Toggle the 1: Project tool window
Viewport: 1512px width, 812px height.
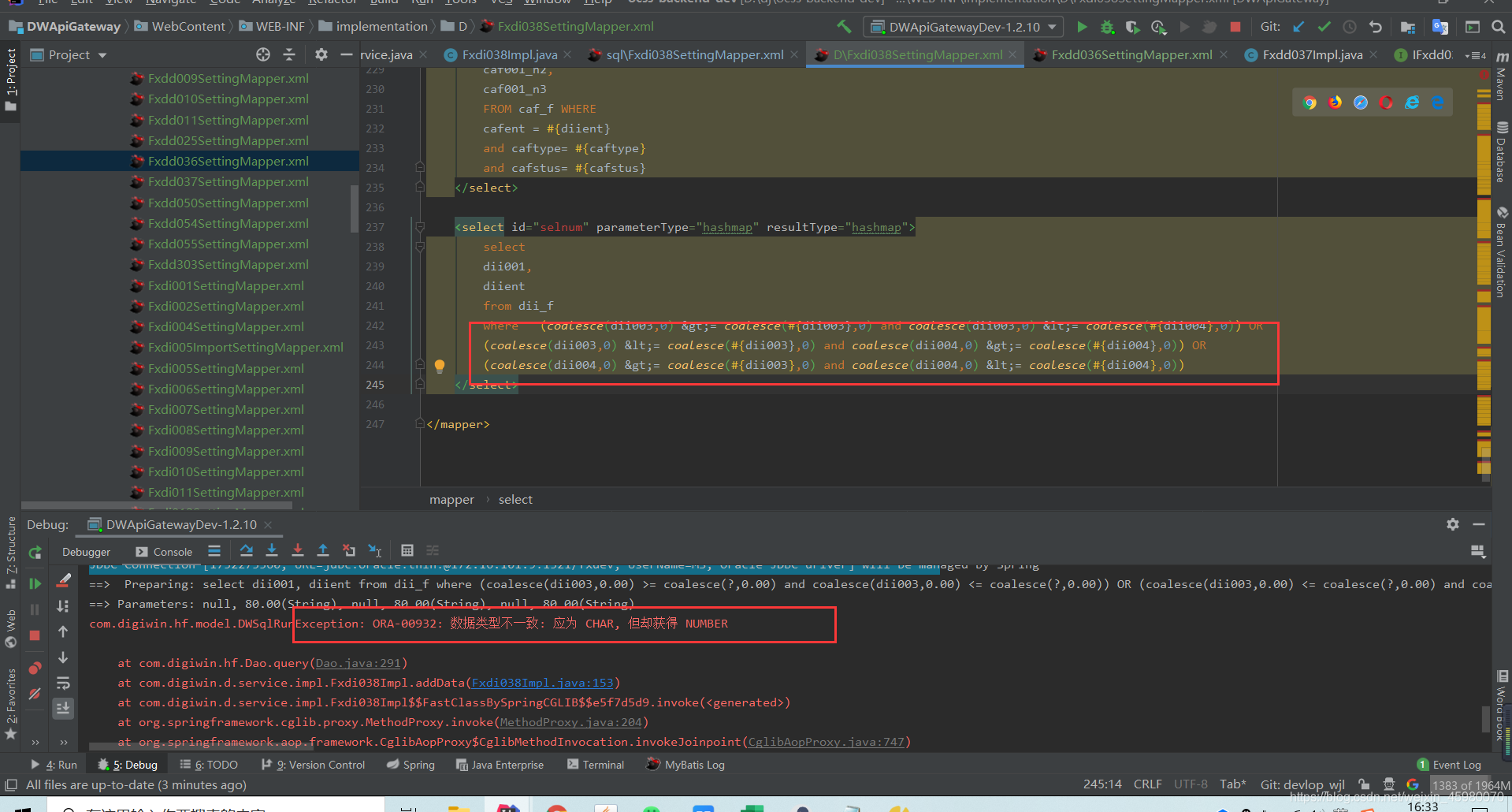pyautogui.click(x=10, y=80)
